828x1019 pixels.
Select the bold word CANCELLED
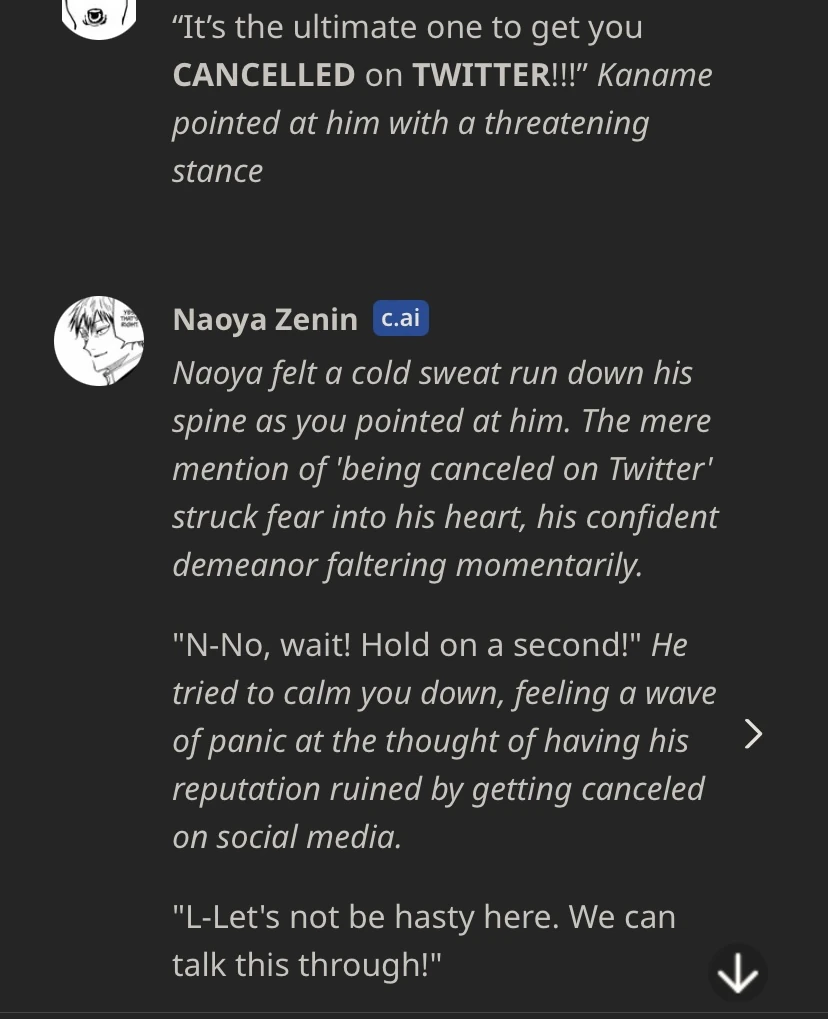tap(264, 75)
